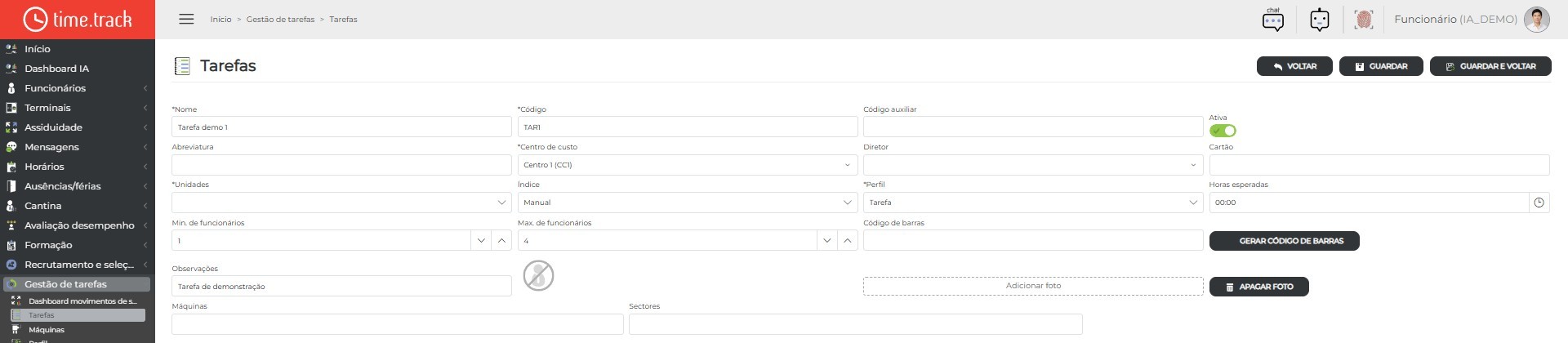The image size is (1568, 343).
Task: Increase Max. de funcionários value
Action: point(848,240)
